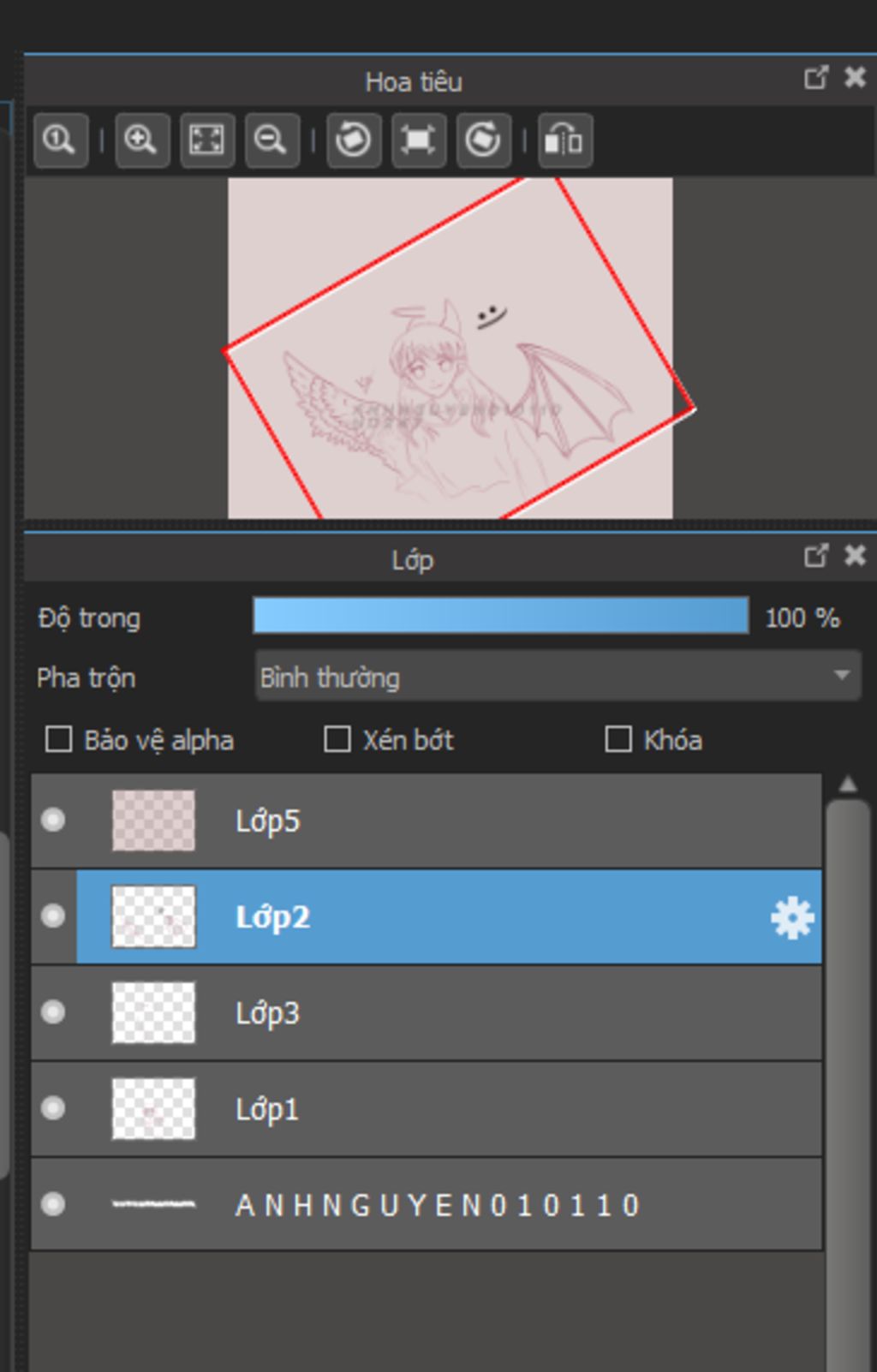Toggle visibility of the ANHNGUYEN010110 layer
Viewport: 877px width, 1372px height.
[x=53, y=1204]
